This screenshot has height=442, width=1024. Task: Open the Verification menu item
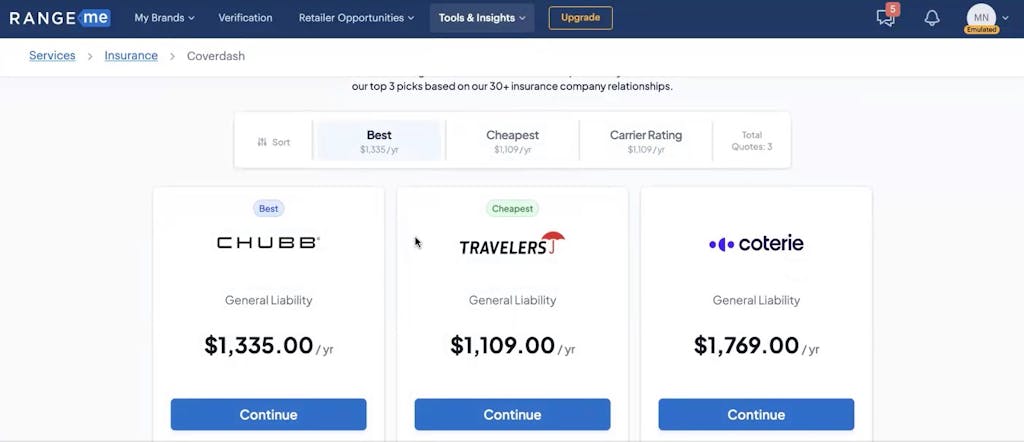click(x=245, y=18)
